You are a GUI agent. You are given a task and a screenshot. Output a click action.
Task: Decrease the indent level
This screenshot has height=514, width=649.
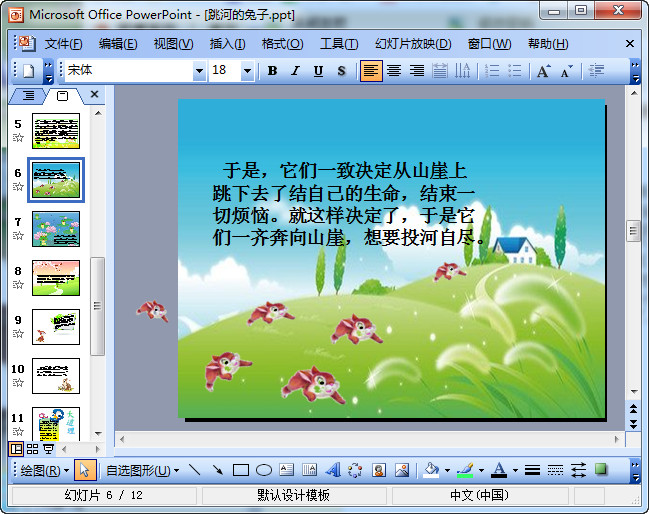[x=596, y=71]
